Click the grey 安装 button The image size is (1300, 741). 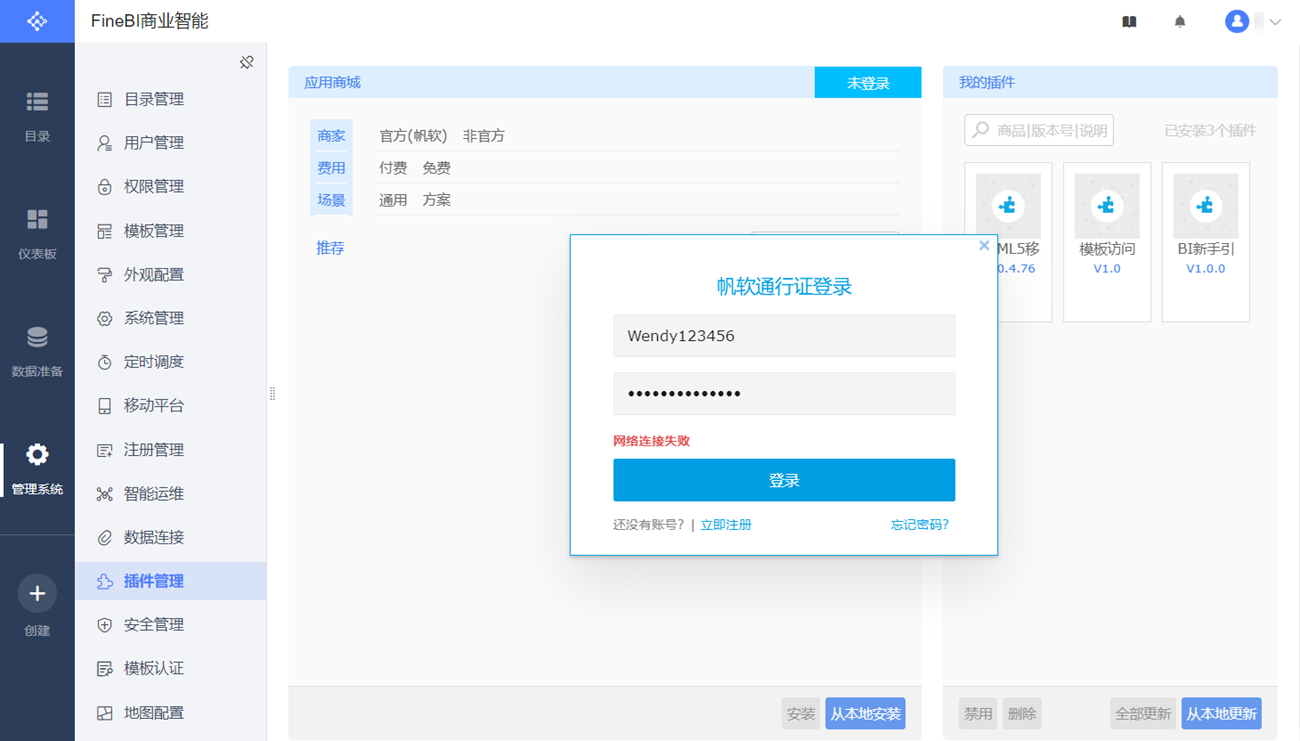click(x=801, y=714)
